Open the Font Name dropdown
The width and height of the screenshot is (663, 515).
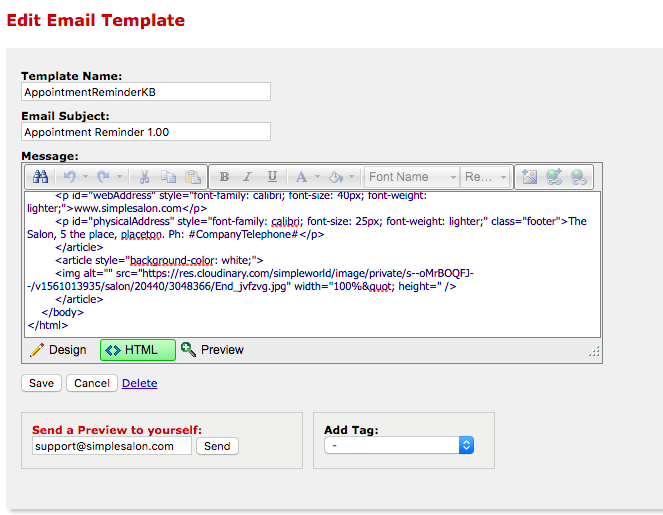click(411, 177)
